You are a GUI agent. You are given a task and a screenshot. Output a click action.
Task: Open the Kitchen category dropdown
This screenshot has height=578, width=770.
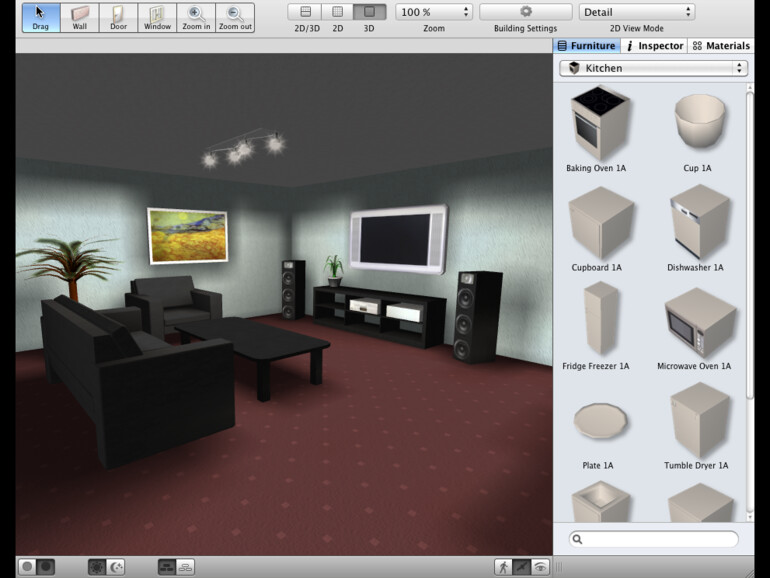(x=654, y=68)
